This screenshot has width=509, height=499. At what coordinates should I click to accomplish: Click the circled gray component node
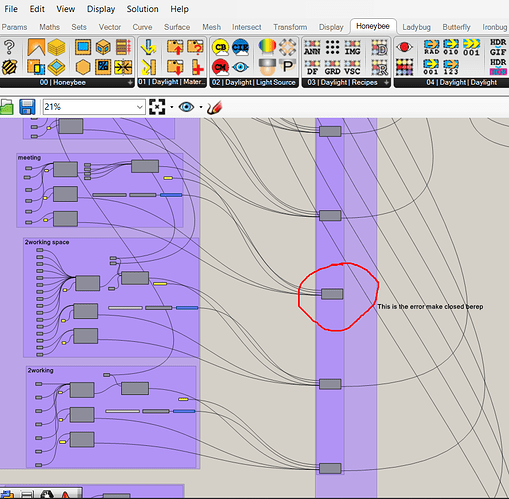(332, 294)
